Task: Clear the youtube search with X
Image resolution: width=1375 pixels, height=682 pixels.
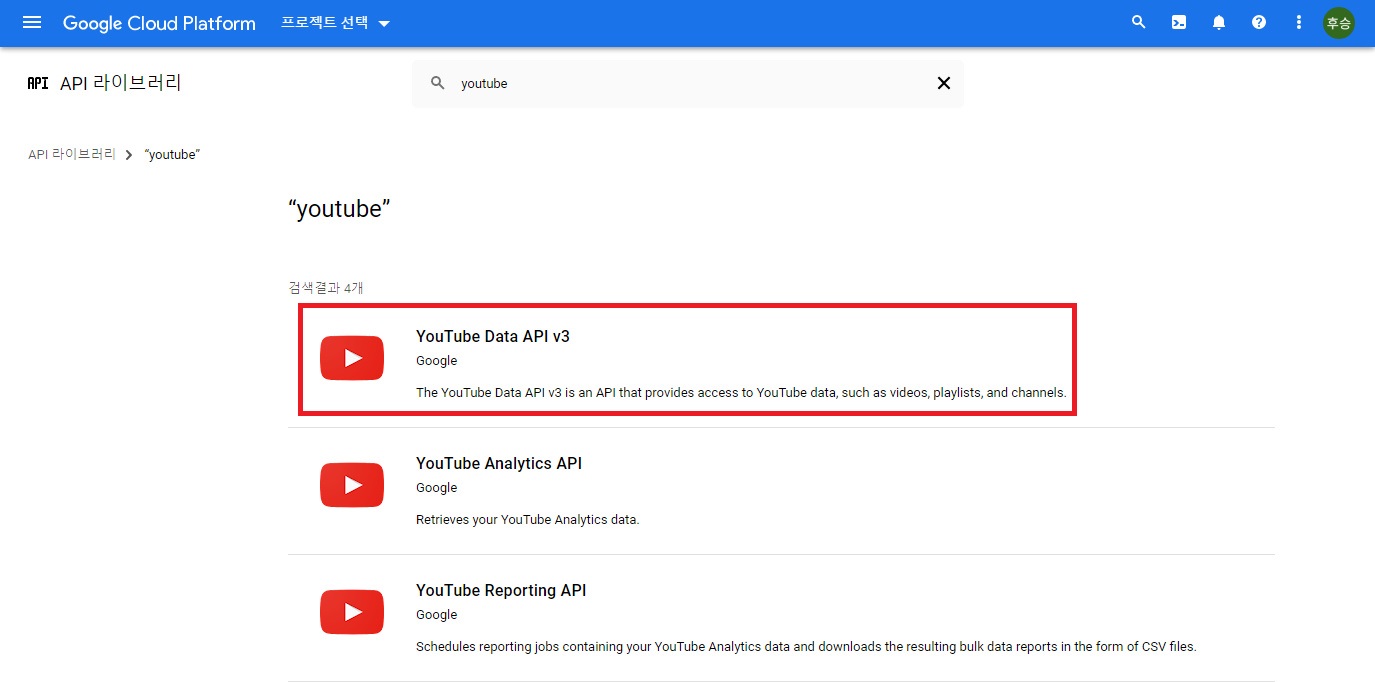Action: pos(943,83)
